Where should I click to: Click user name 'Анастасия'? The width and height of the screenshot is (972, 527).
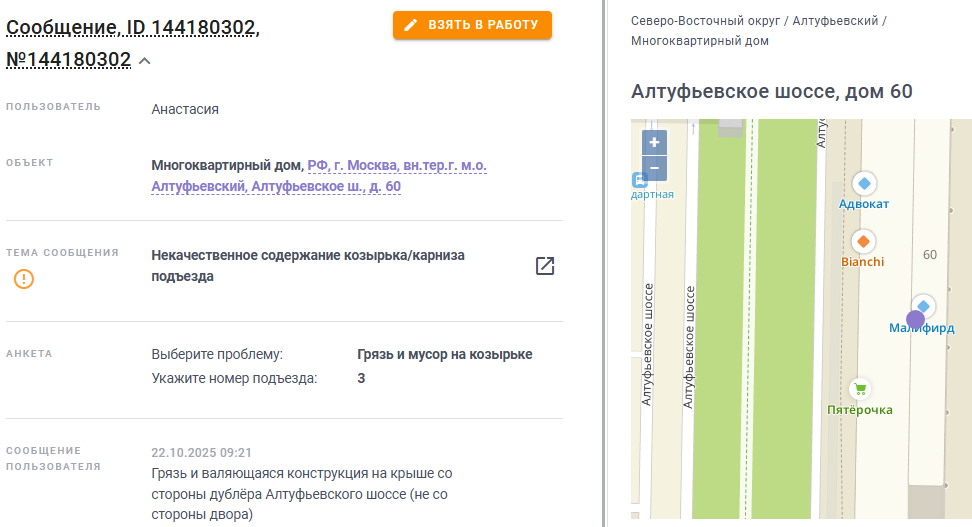click(185, 109)
